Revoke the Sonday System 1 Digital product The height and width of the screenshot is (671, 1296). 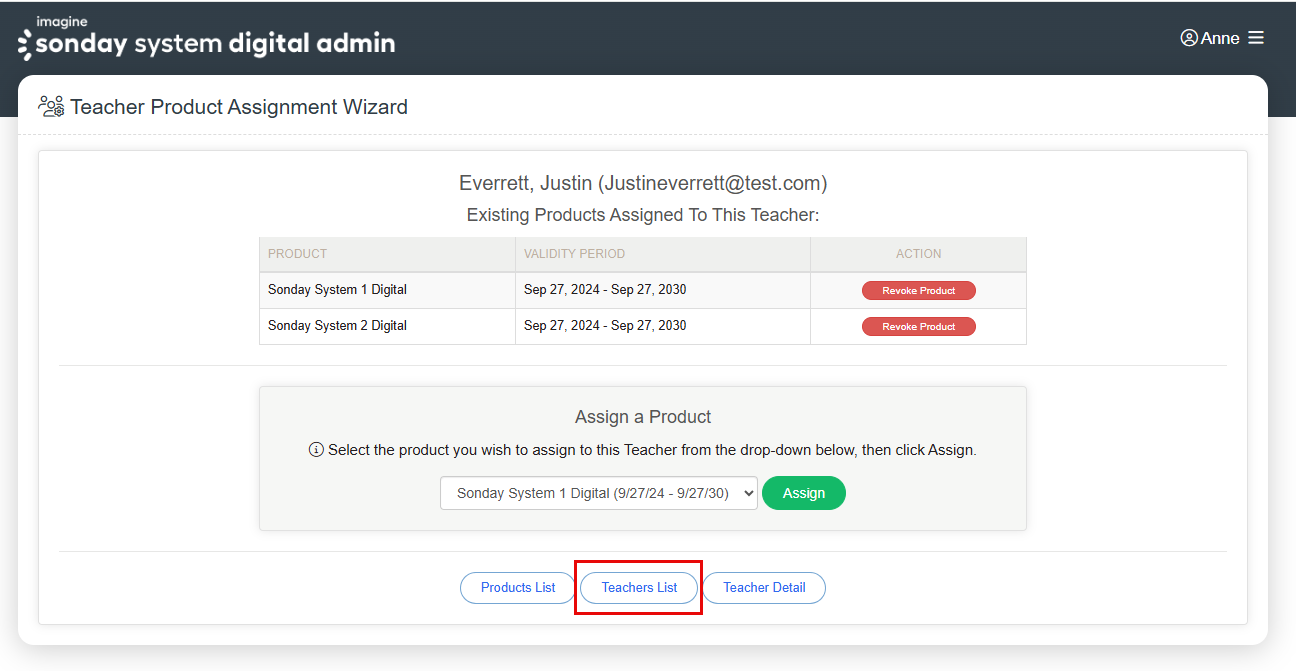coord(918,291)
